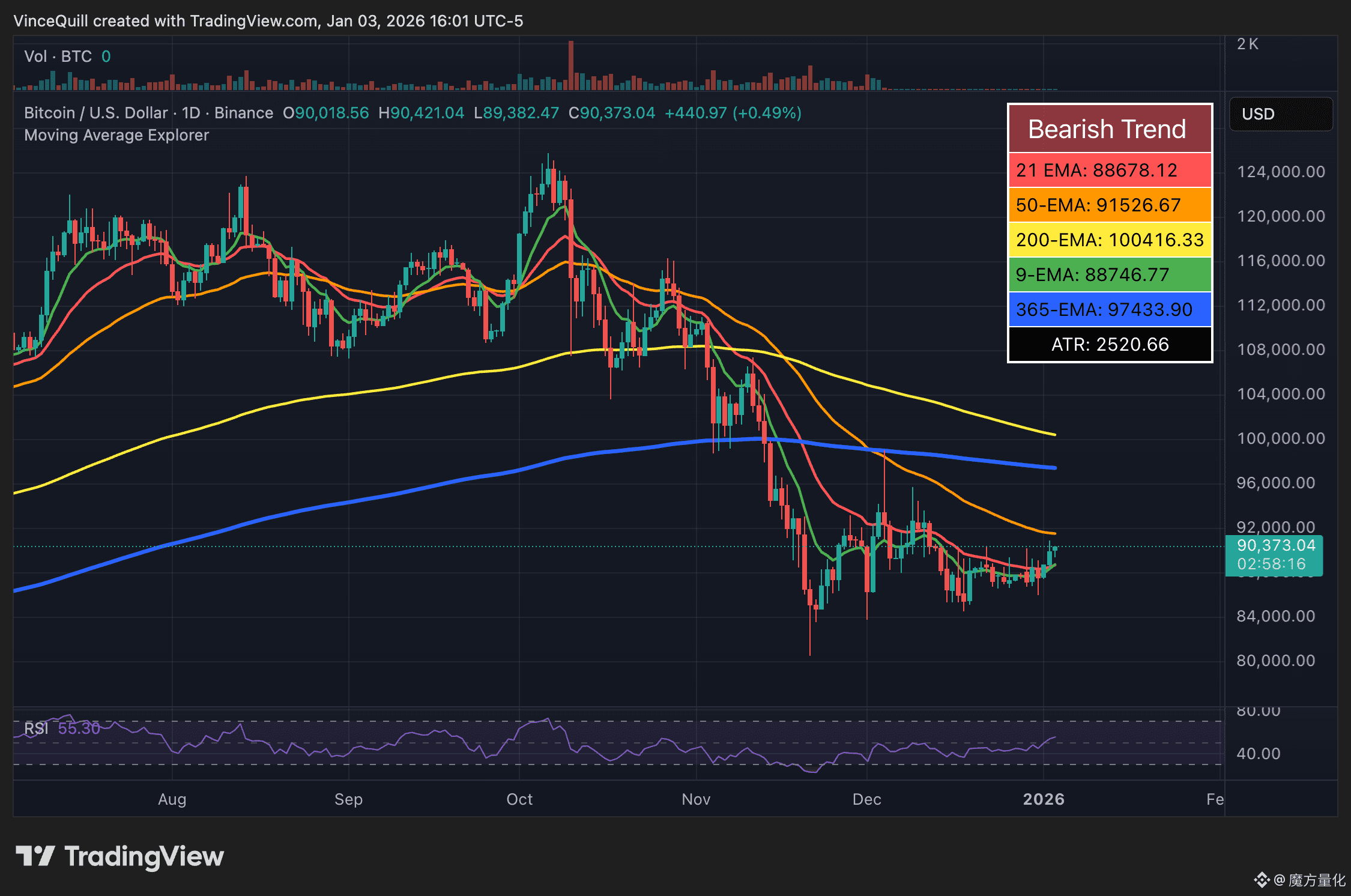Click the 1D timeframe label
The image size is (1351, 896).
pos(190,113)
